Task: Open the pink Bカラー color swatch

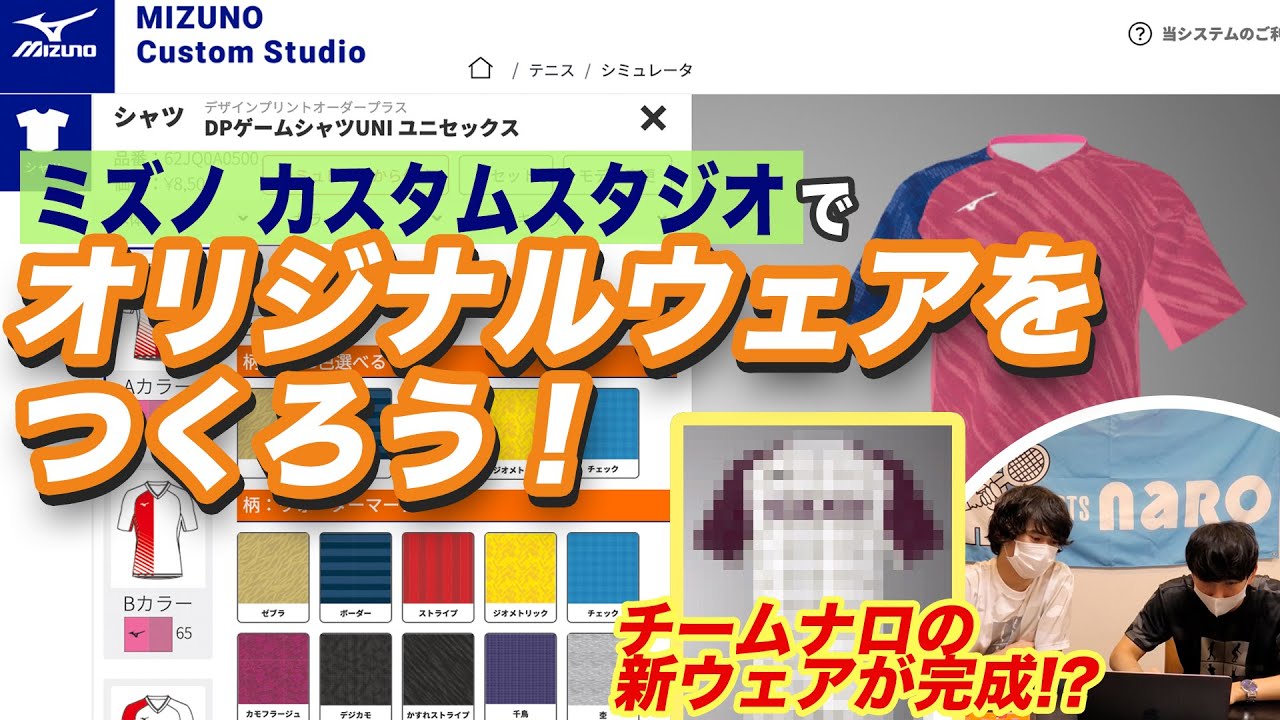Action: [x=148, y=635]
